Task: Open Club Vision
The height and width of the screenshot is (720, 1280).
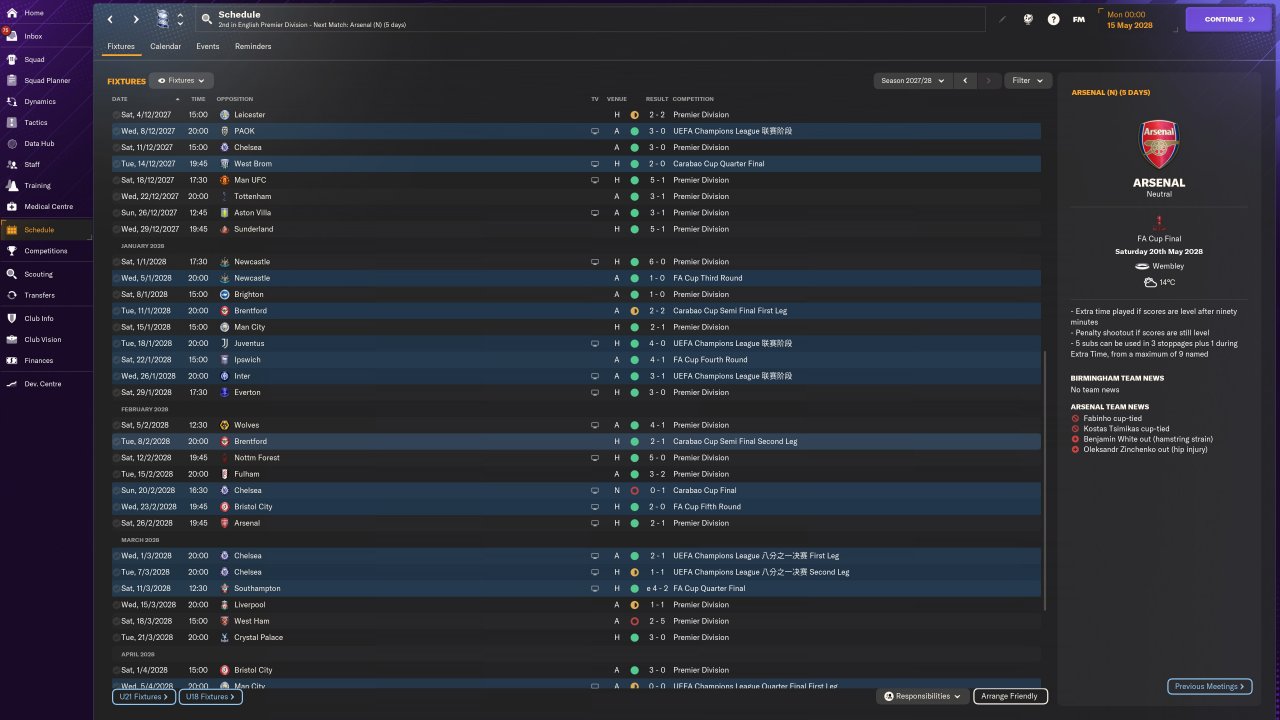Action: [46, 339]
